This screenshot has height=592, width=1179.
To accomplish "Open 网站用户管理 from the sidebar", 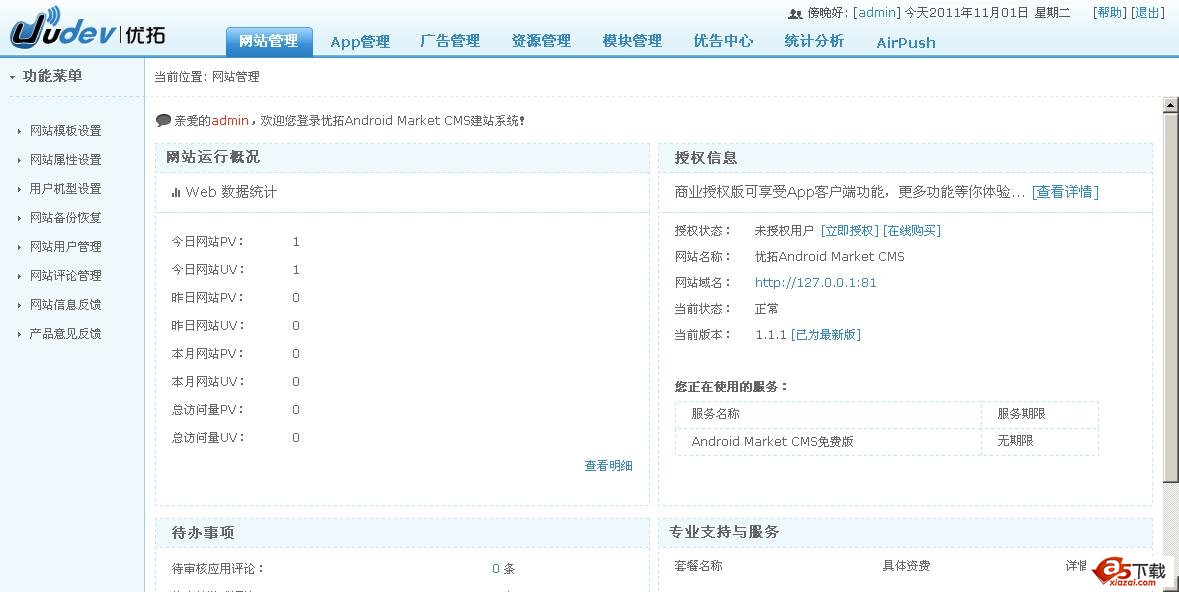I will click(65, 247).
